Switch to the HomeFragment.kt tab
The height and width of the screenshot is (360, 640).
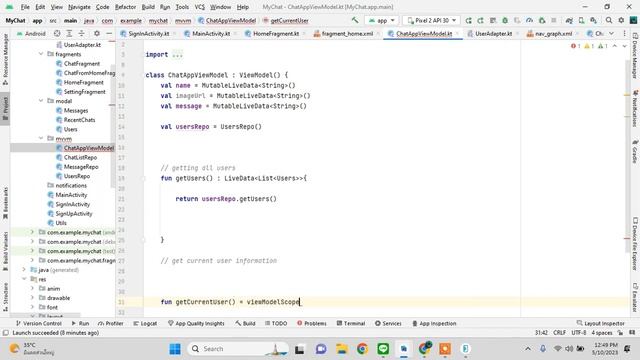click(x=276, y=33)
